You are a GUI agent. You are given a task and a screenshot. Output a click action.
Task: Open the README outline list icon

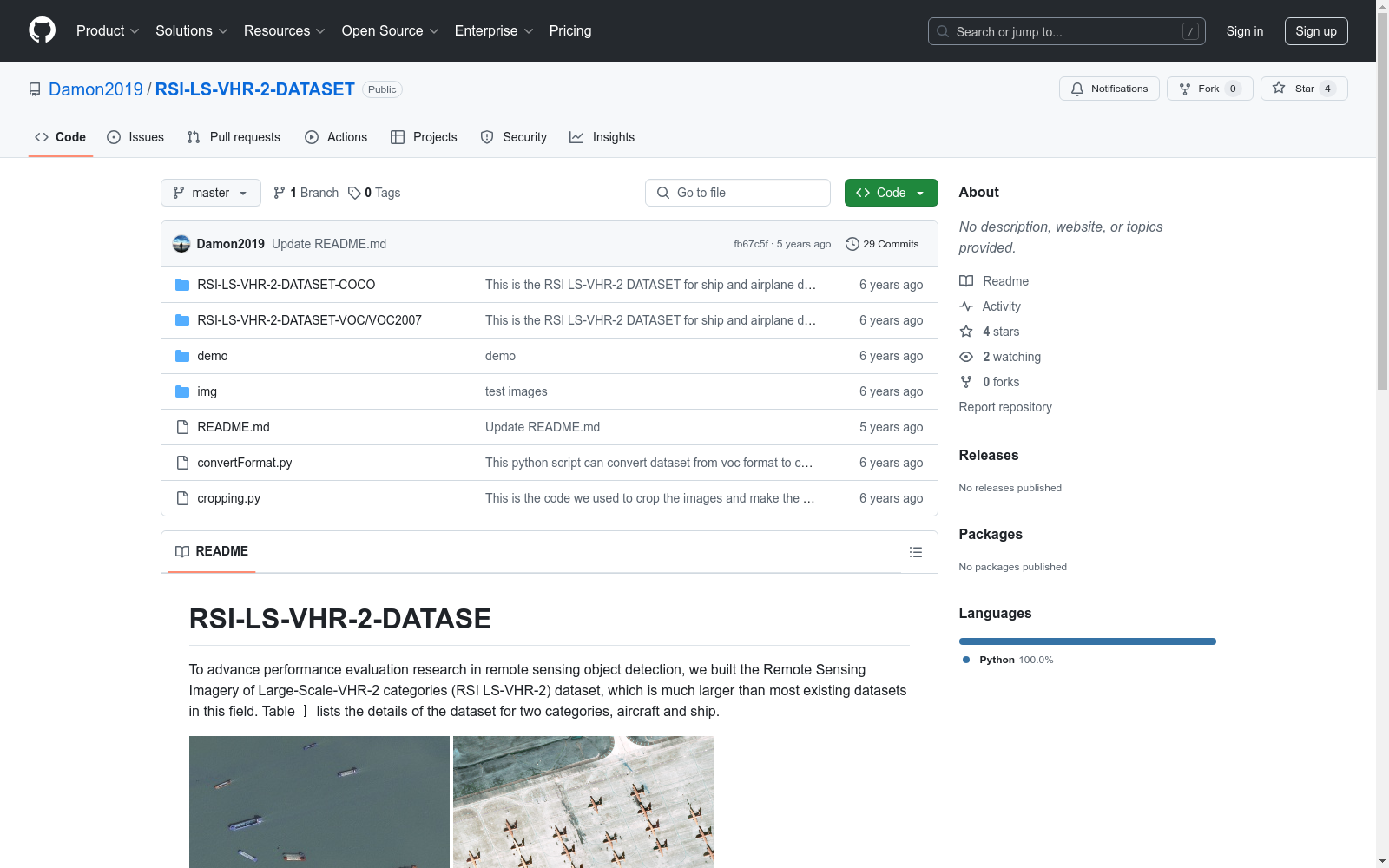pyautogui.click(x=915, y=552)
